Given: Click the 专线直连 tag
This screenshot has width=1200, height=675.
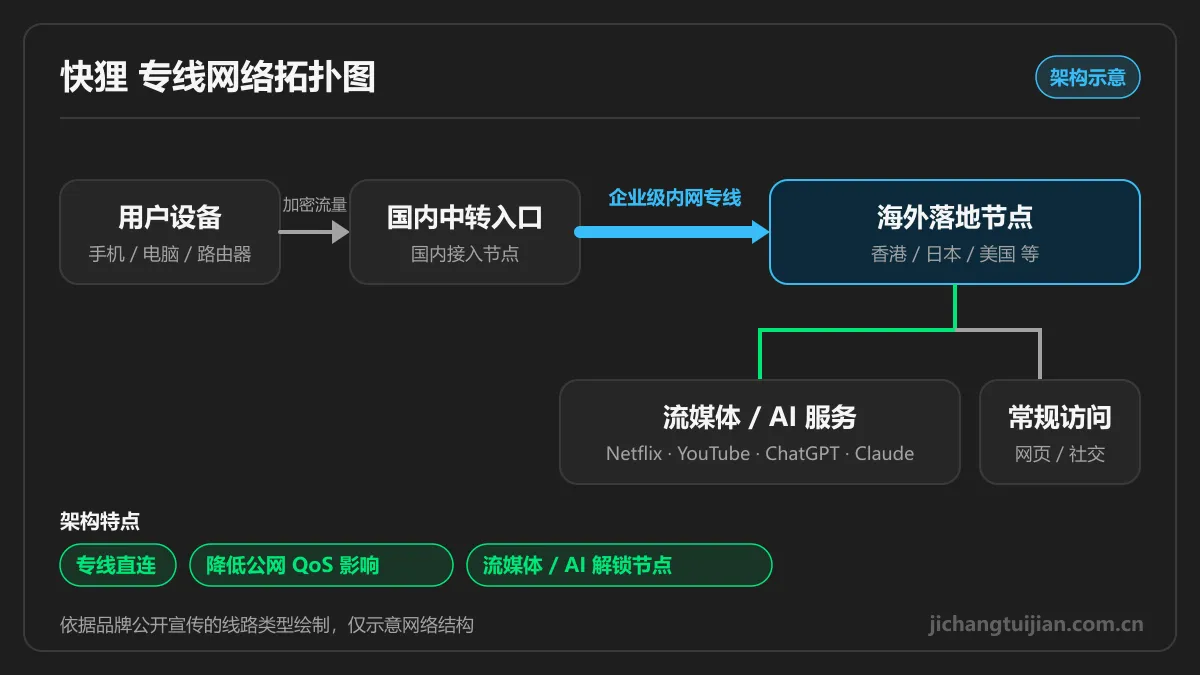Looking at the screenshot, I should click(118, 565).
